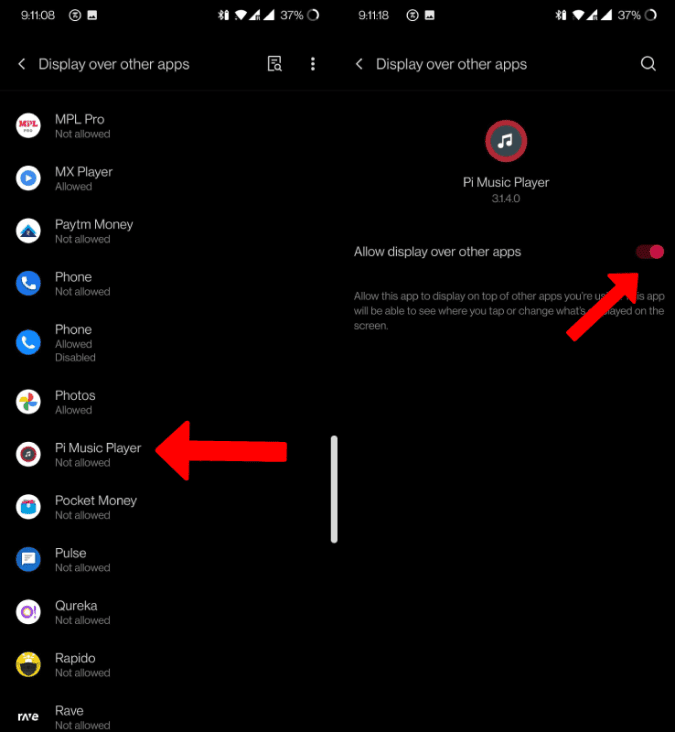Viewport: 675px width, 732px height.
Task: Tap the Pi Music Player list icon
Action: (x=28, y=454)
